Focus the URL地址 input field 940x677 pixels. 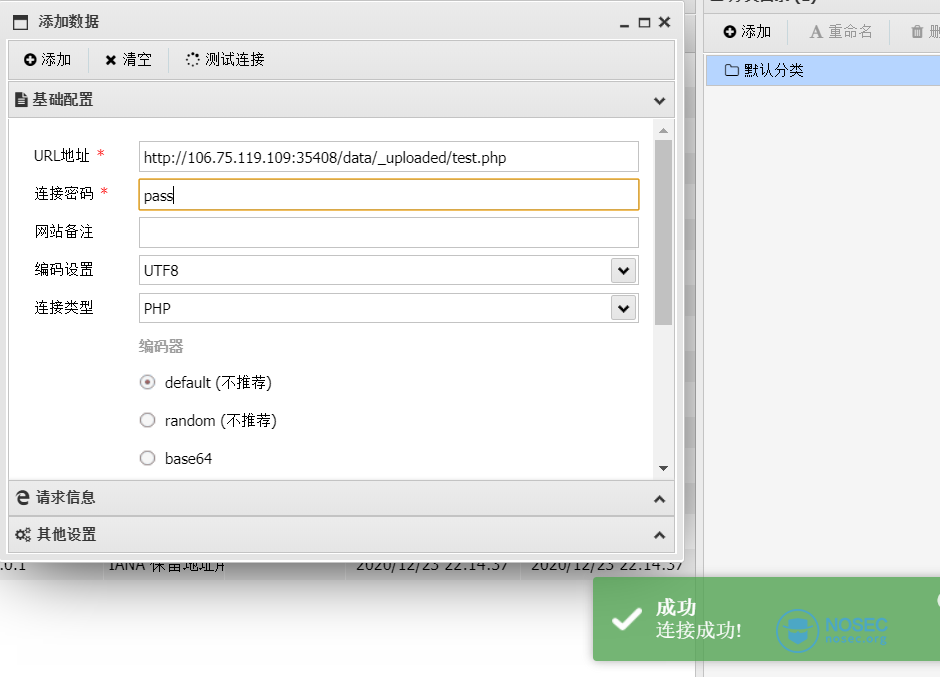tap(388, 157)
